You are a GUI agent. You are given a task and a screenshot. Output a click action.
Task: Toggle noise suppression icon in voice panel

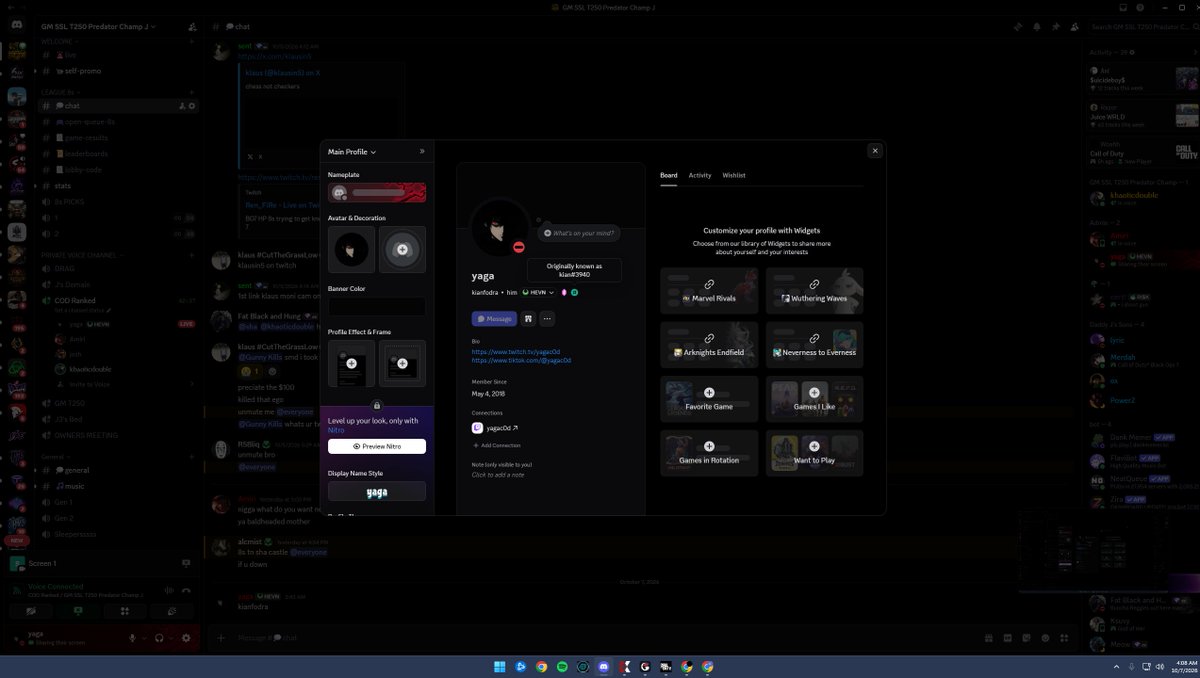(169, 591)
